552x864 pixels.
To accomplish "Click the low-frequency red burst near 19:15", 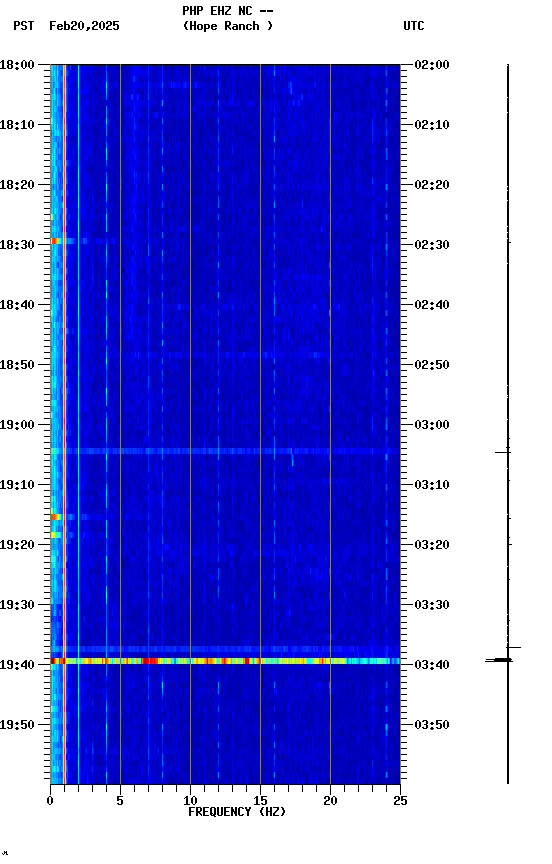I will tap(56, 517).
